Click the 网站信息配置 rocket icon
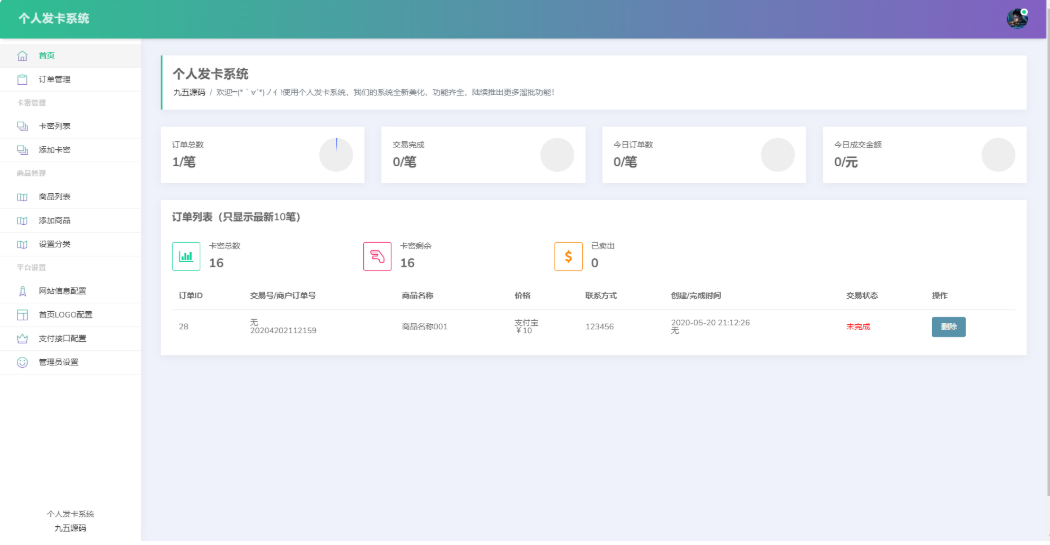This screenshot has height=545, width=1050. [22, 291]
